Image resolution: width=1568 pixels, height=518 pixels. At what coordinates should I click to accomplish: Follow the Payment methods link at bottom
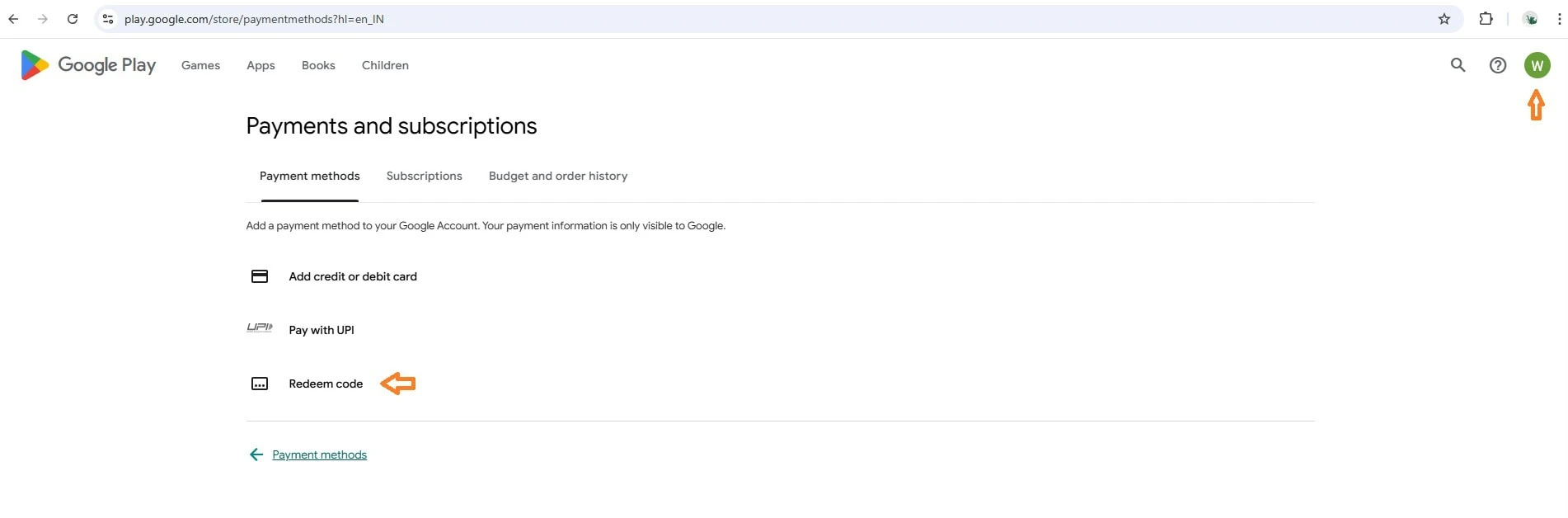tap(319, 454)
